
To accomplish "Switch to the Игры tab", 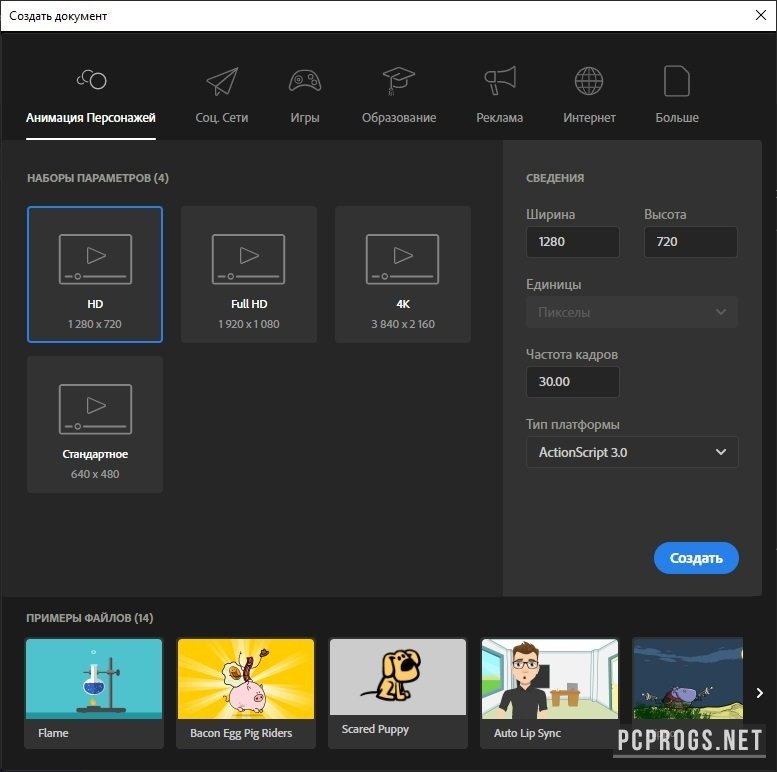I will [305, 118].
